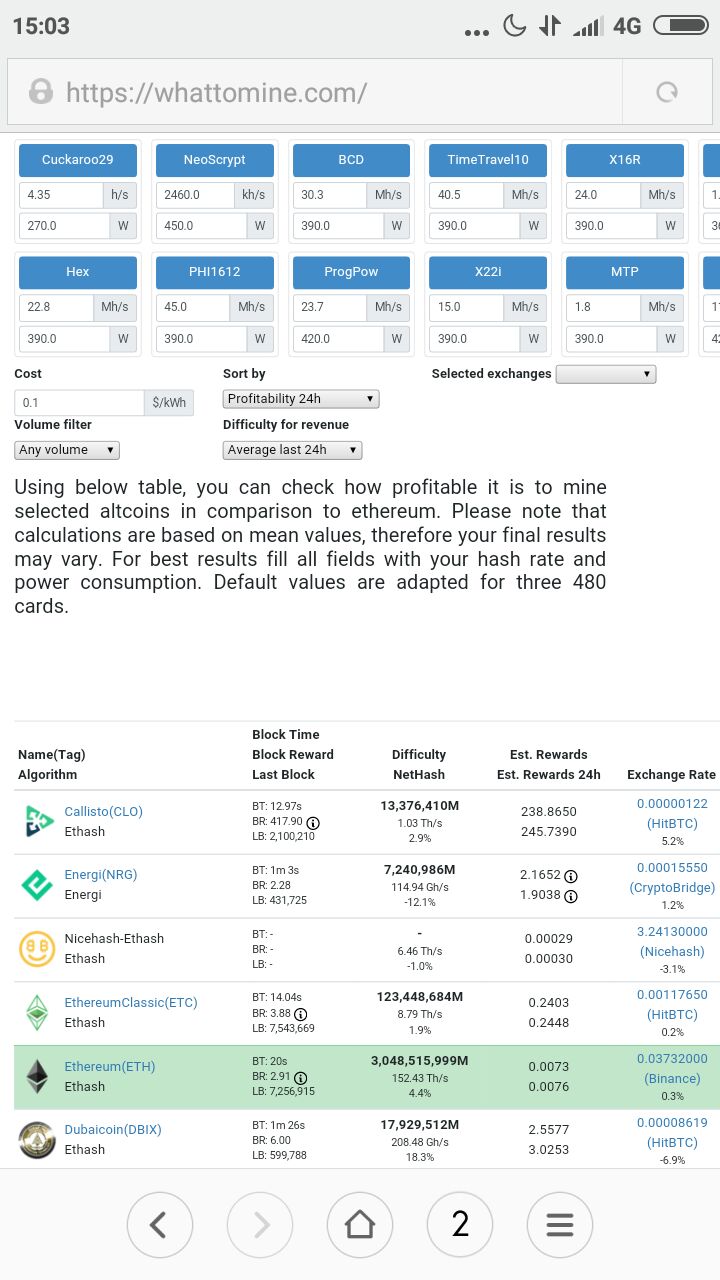
Task: Click info icon beside Ethereum BR 2.91
Action: click(299, 1078)
